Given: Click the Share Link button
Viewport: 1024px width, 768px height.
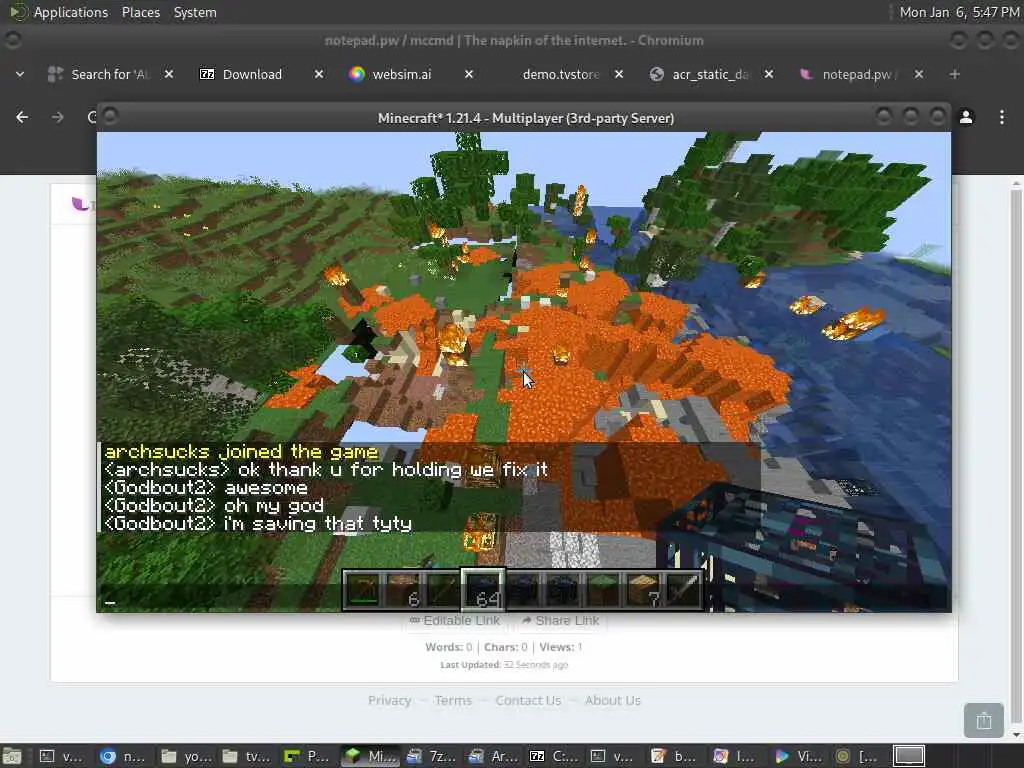Looking at the screenshot, I should [x=560, y=620].
